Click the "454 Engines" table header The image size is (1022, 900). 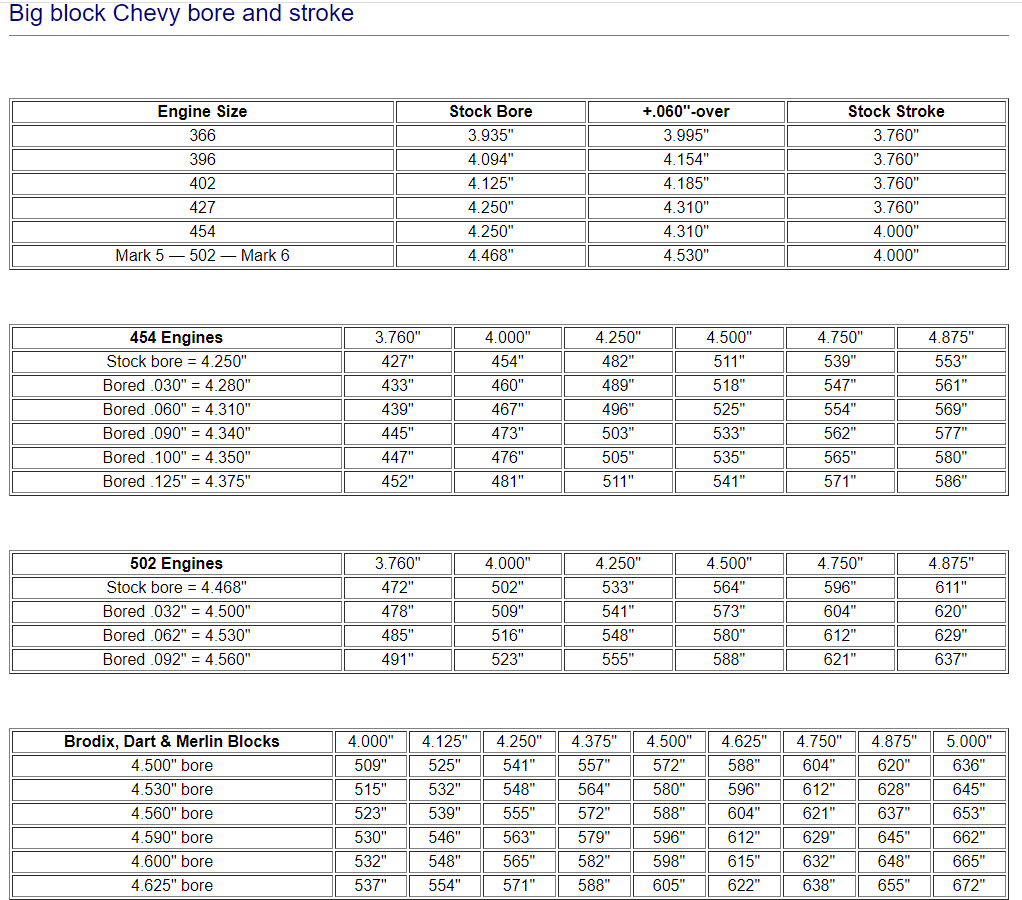tap(176, 338)
